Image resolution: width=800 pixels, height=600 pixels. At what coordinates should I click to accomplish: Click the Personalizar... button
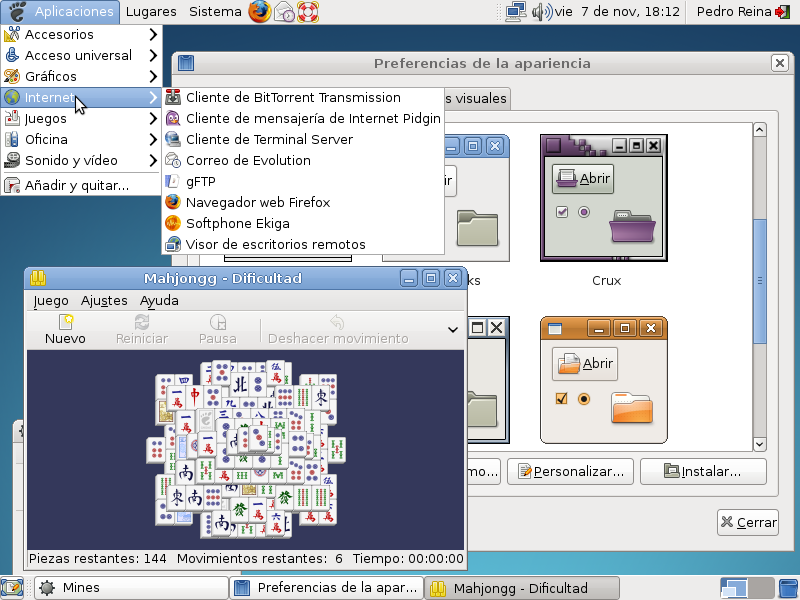pos(570,471)
